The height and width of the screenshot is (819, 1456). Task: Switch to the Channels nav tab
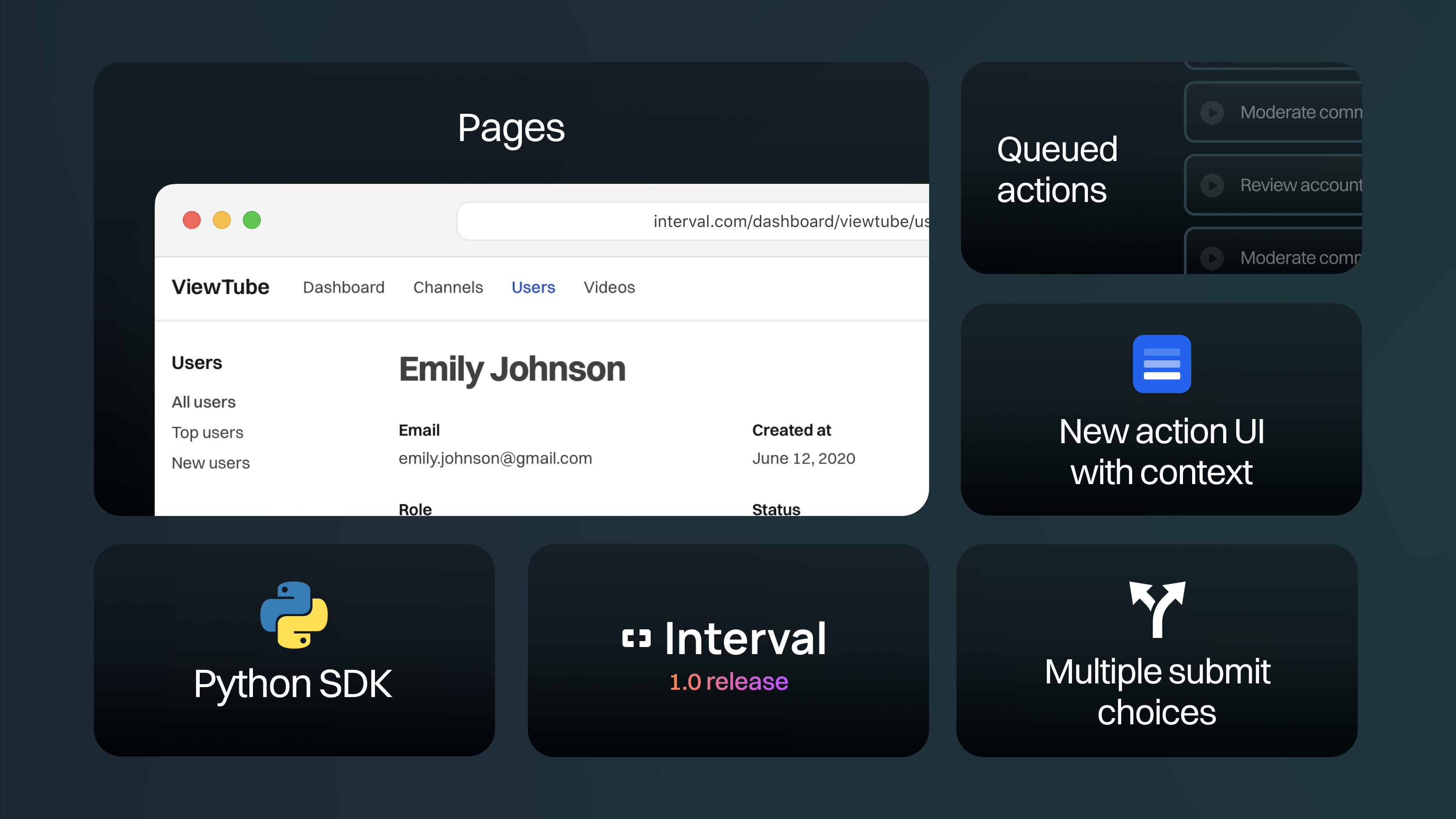[x=448, y=287]
